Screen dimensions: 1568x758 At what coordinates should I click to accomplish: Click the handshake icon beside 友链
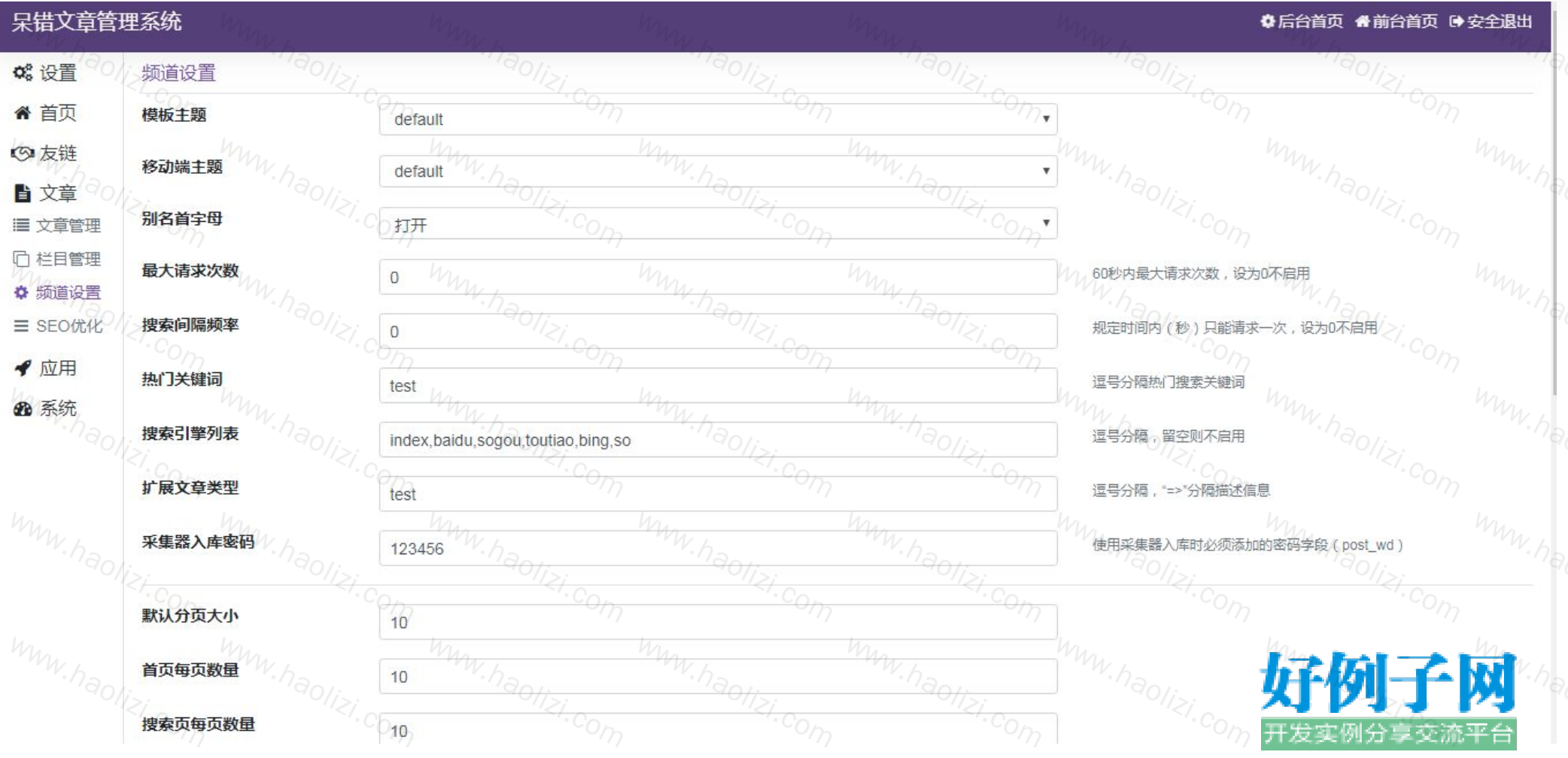pyautogui.click(x=23, y=153)
